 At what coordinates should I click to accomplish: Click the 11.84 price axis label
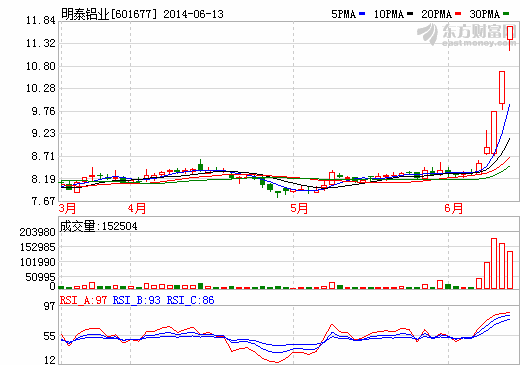pos(41,21)
